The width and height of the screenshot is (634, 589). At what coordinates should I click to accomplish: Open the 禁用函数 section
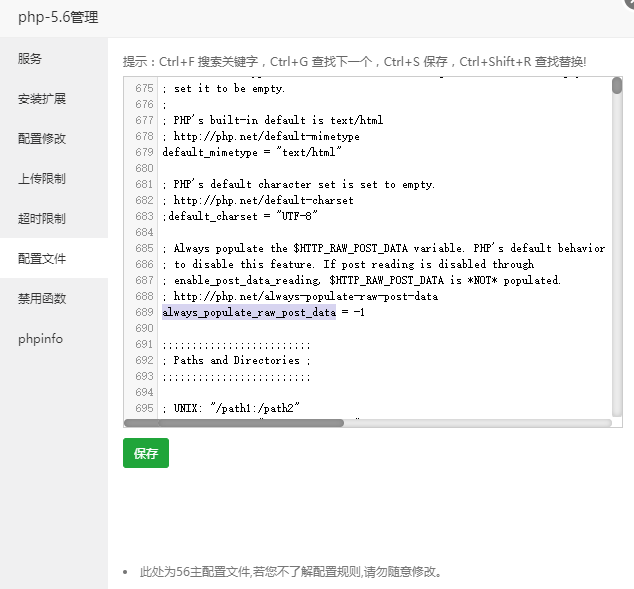[x=42, y=299]
